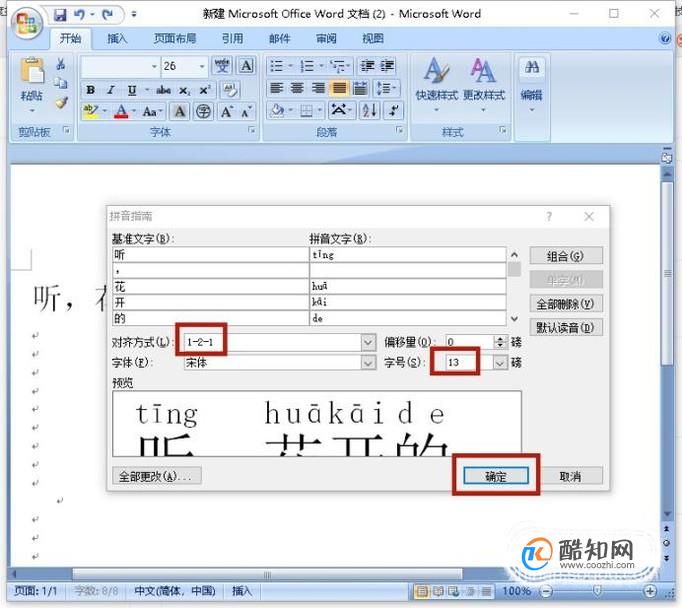Switch to 邮件 (Mailings) tab
The height and width of the screenshot is (608, 682).
(x=279, y=39)
